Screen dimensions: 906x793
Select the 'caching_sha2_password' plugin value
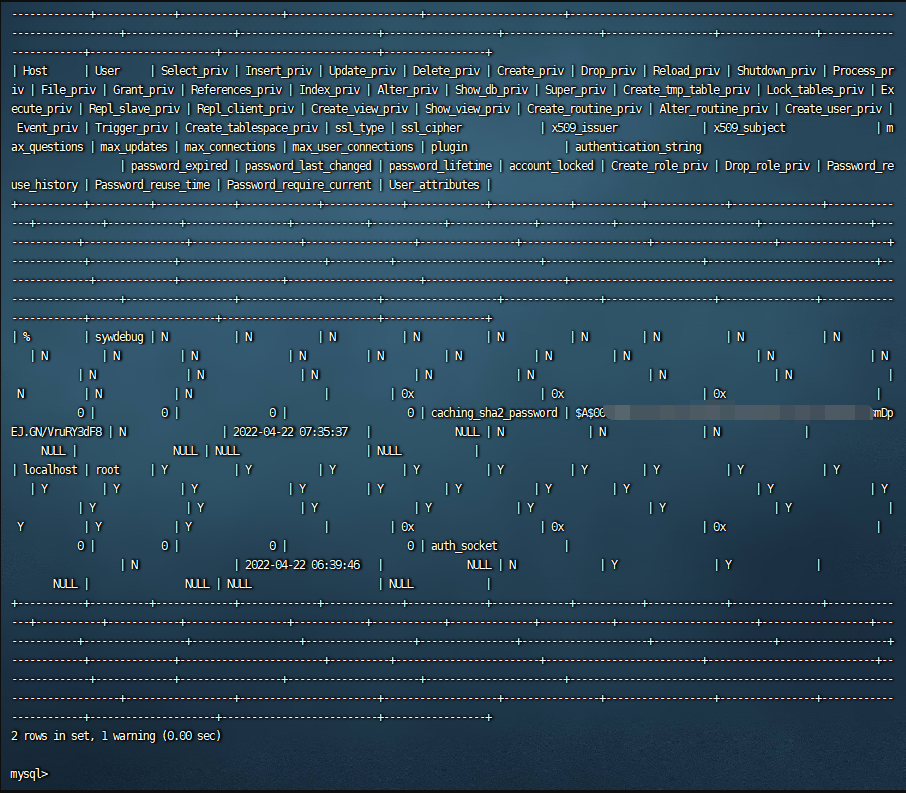[494, 413]
